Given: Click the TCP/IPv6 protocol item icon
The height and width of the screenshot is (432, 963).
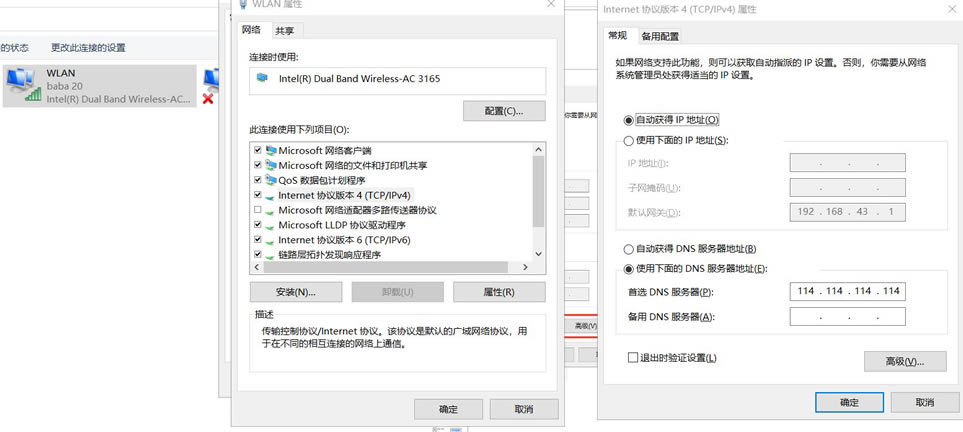Looking at the screenshot, I should coord(271,240).
